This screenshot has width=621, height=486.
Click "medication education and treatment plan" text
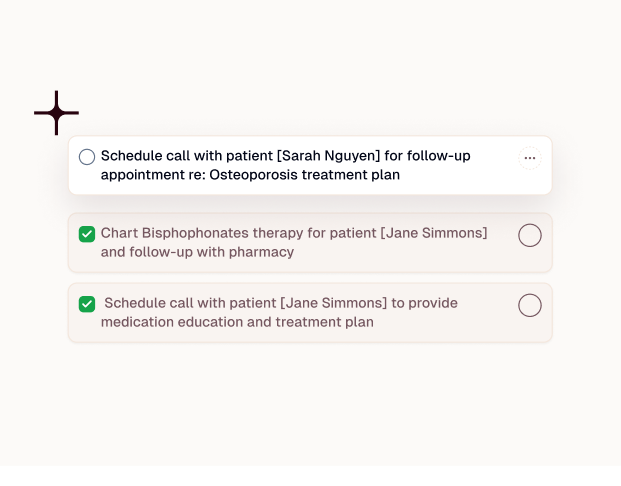tap(237, 322)
